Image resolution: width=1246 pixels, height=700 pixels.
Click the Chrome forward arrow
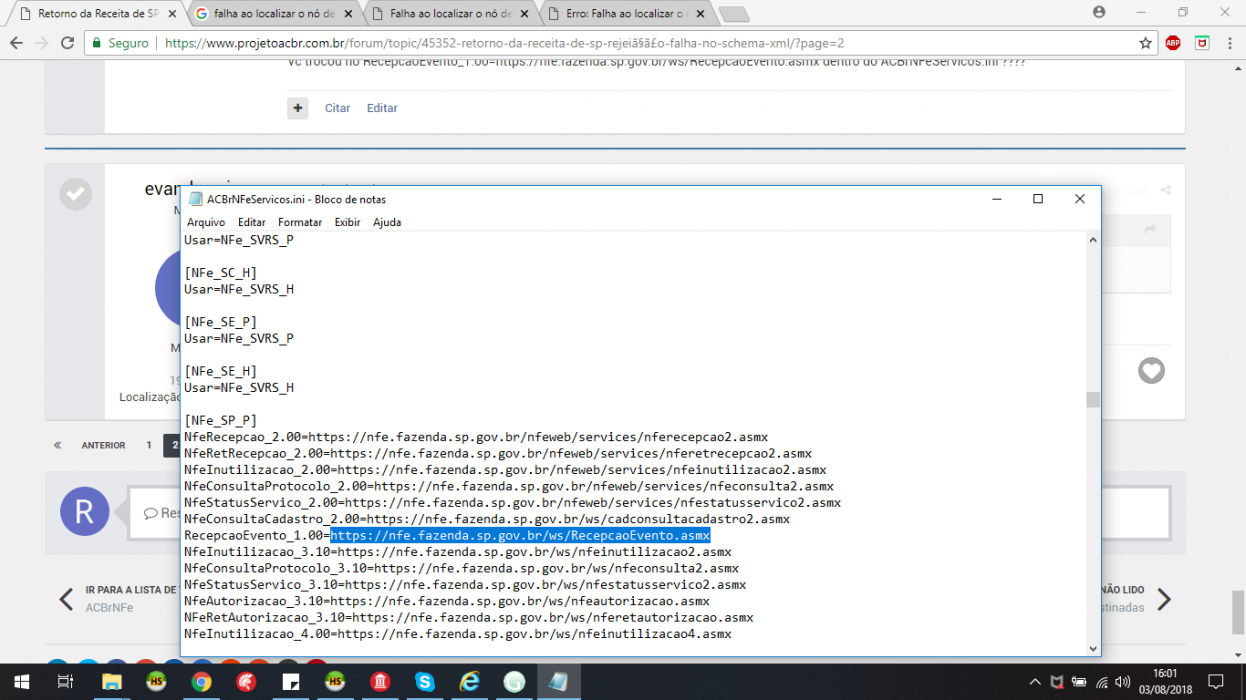pyautogui.click(x=42, y=43)
